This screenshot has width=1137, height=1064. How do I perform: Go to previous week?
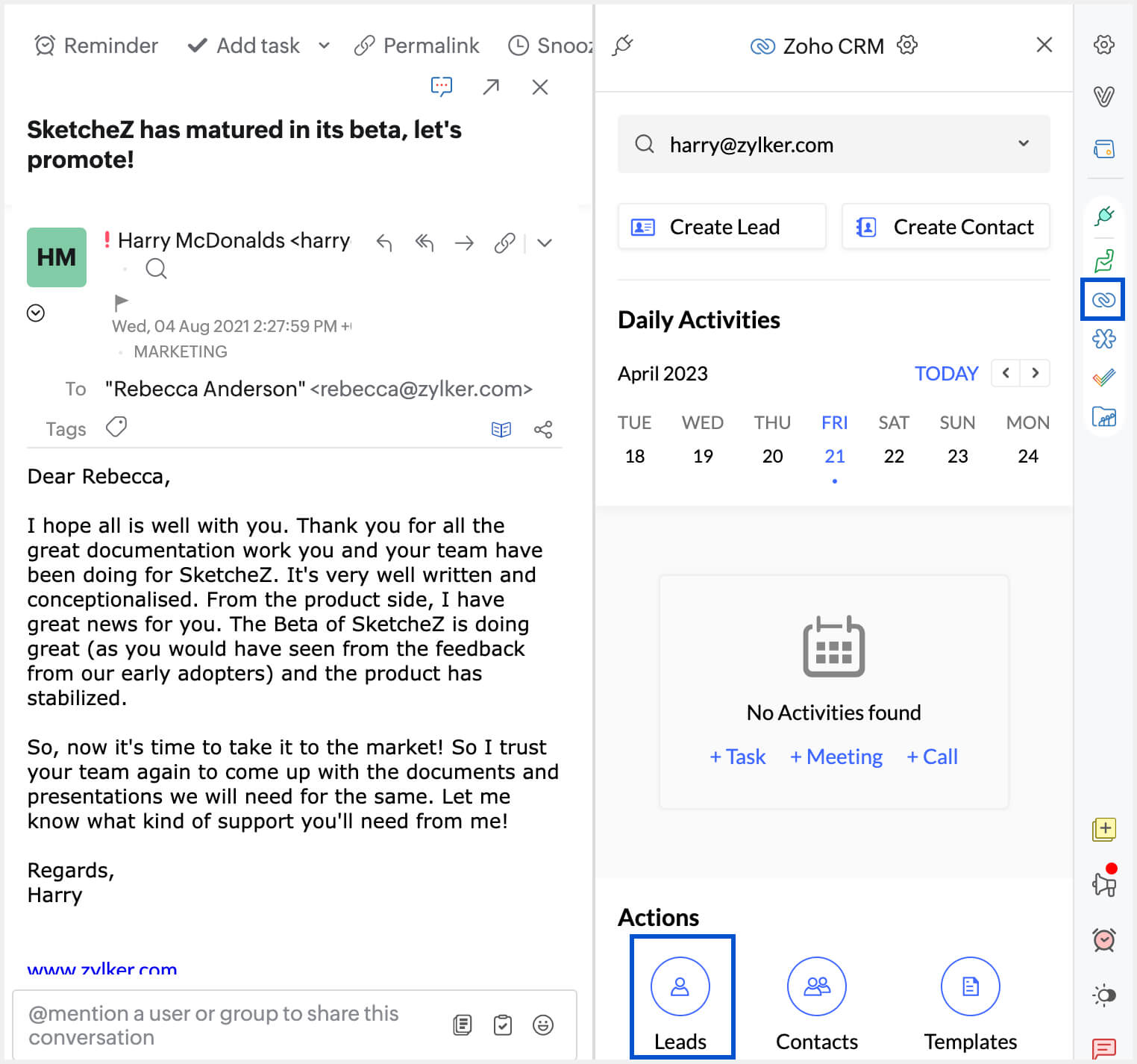point(1006,373)
